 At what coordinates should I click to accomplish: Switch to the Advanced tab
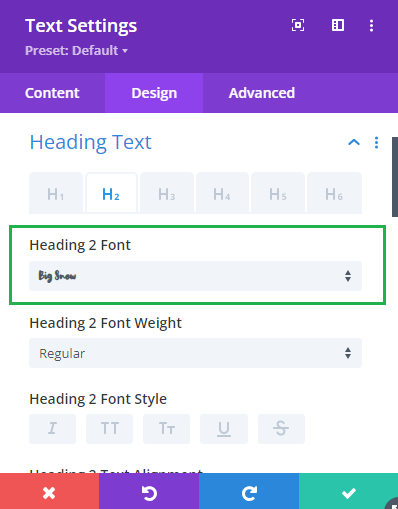pyautogui.click(x=262, y=93)
